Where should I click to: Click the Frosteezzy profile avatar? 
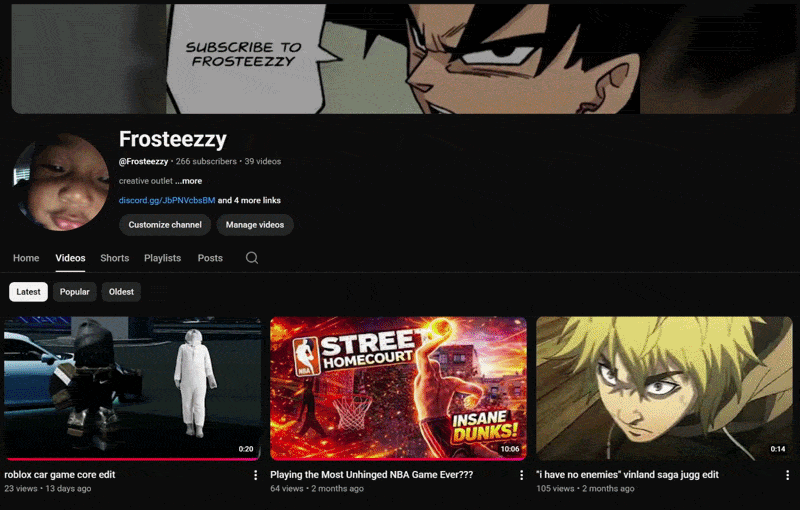point(61,183)
